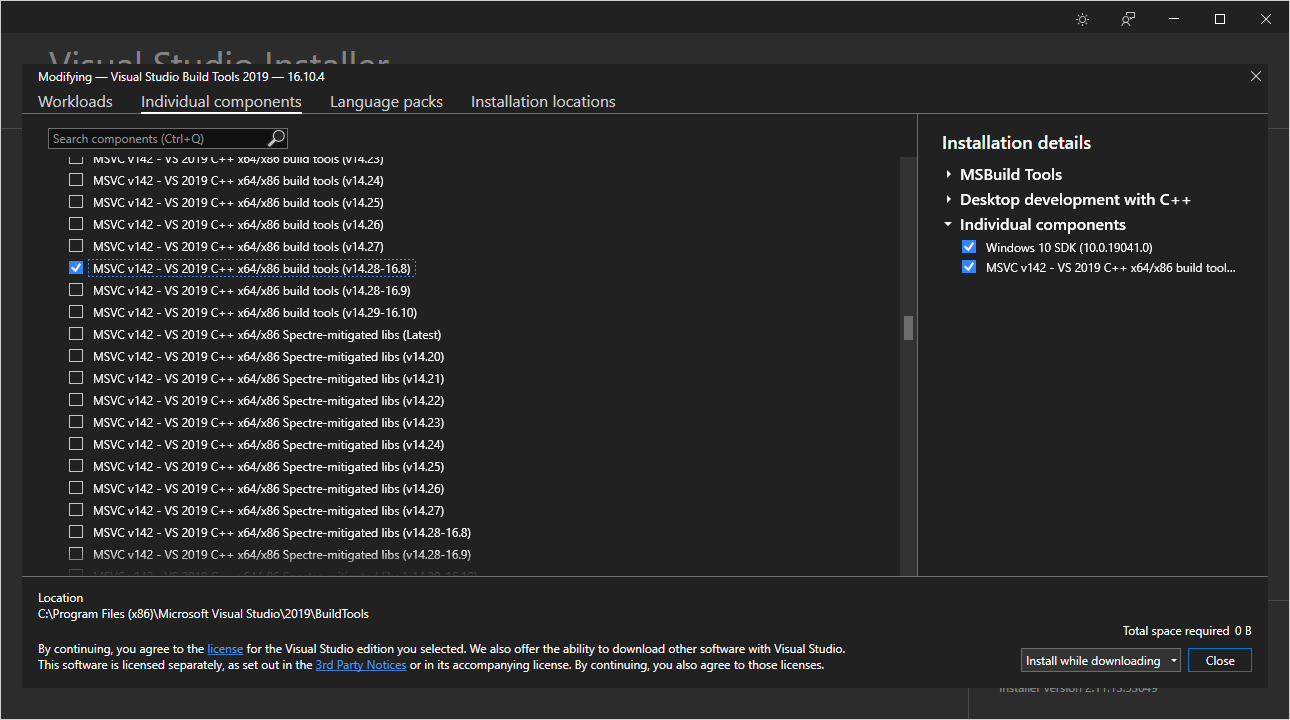Enable Spectre-mitigated libs (Latest) checkbox

coord(76,334)
